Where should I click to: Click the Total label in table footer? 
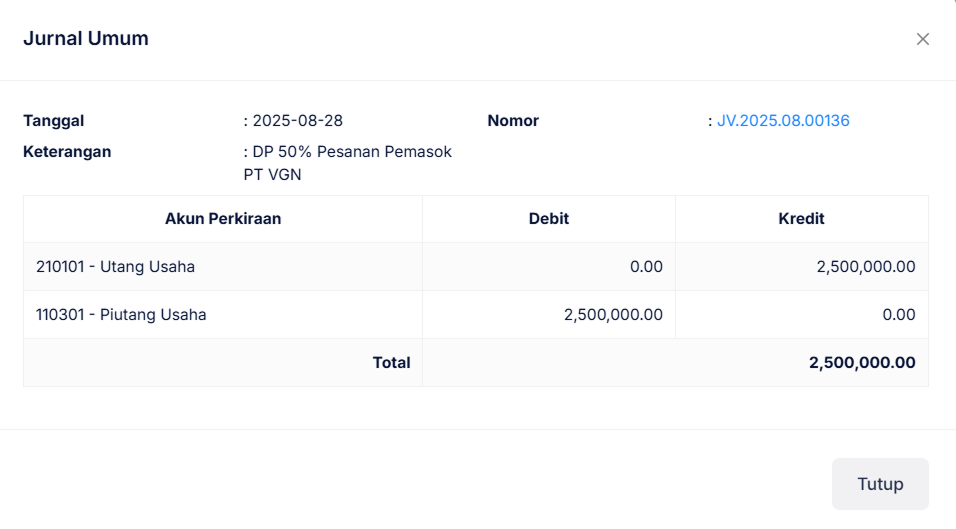click(391, 363)
